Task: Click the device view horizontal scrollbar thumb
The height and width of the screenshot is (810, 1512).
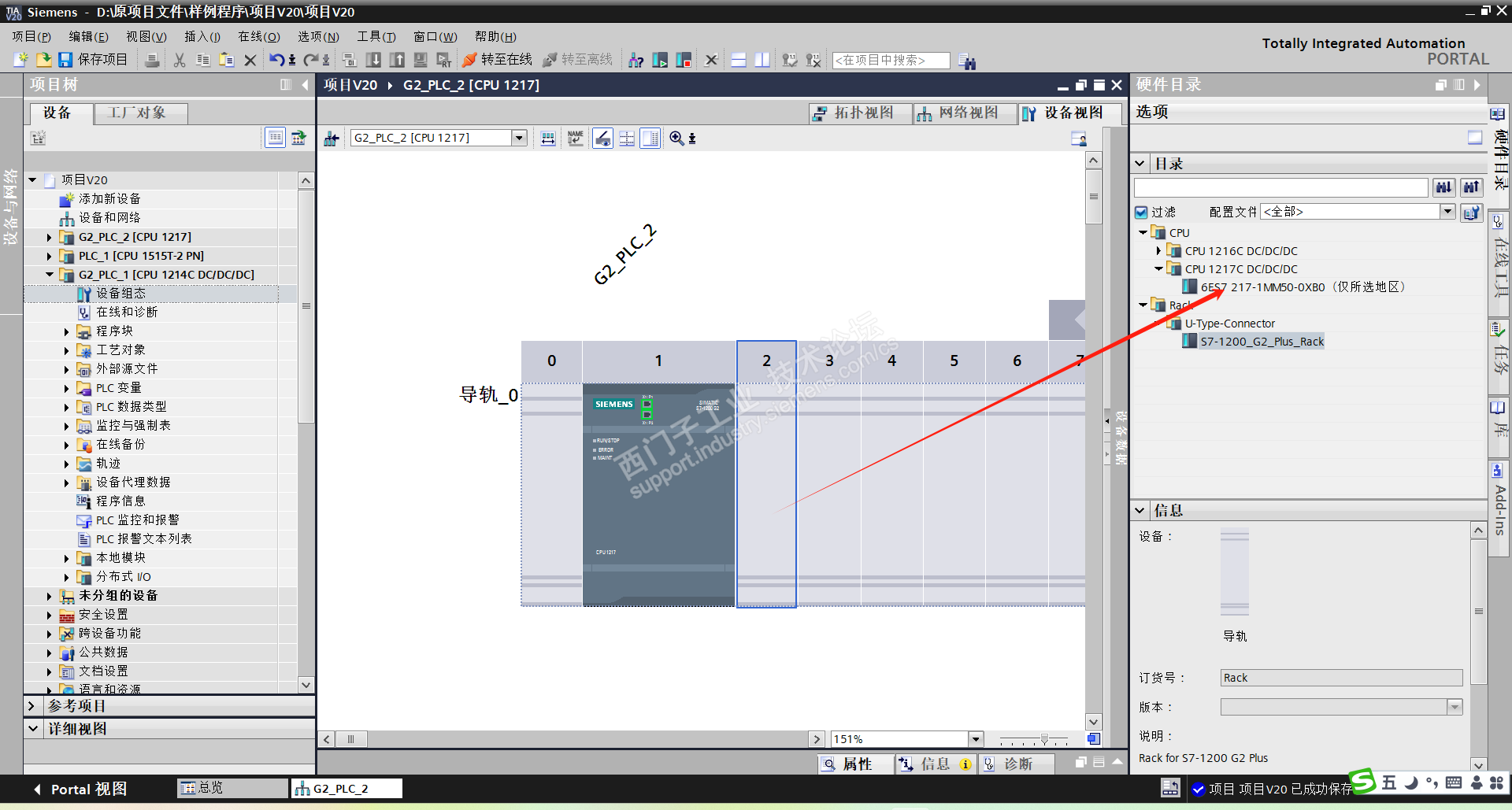Action: 351,739
